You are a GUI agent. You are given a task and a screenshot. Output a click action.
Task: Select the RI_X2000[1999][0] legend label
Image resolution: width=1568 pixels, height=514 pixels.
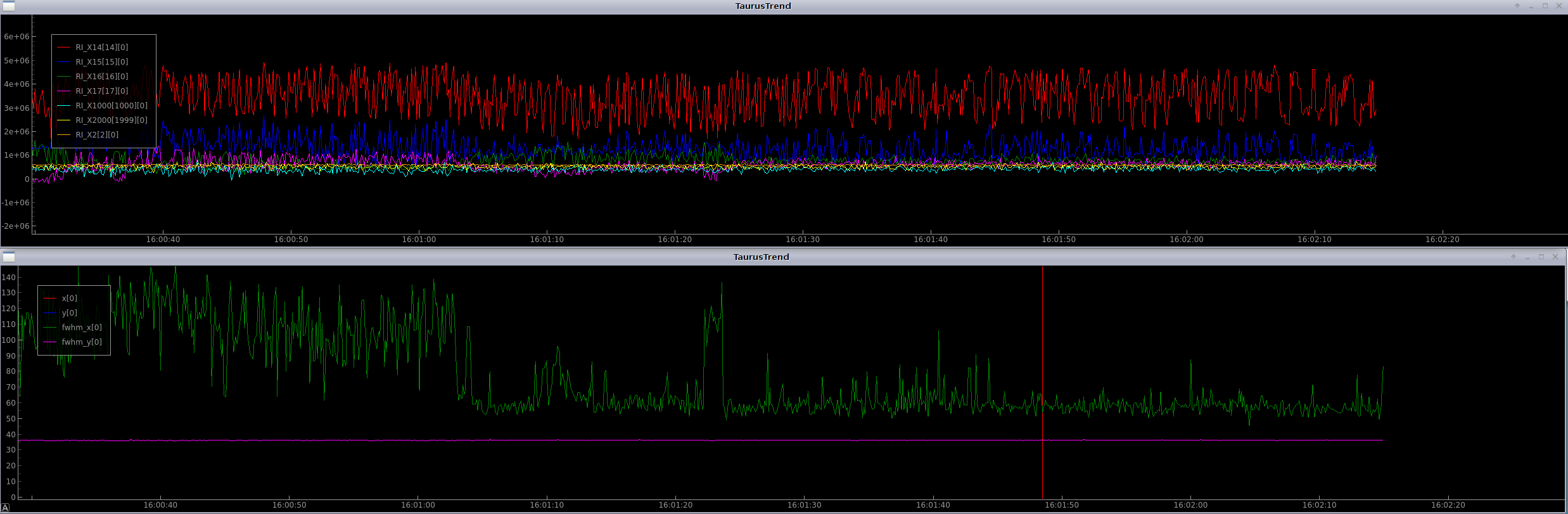(x=111, y=120)
